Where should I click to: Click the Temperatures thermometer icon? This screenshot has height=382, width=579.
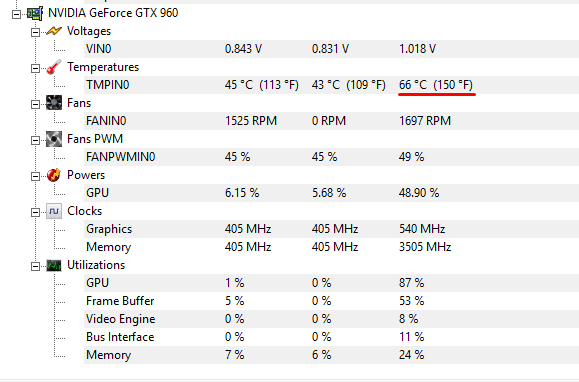pos(54,67)
